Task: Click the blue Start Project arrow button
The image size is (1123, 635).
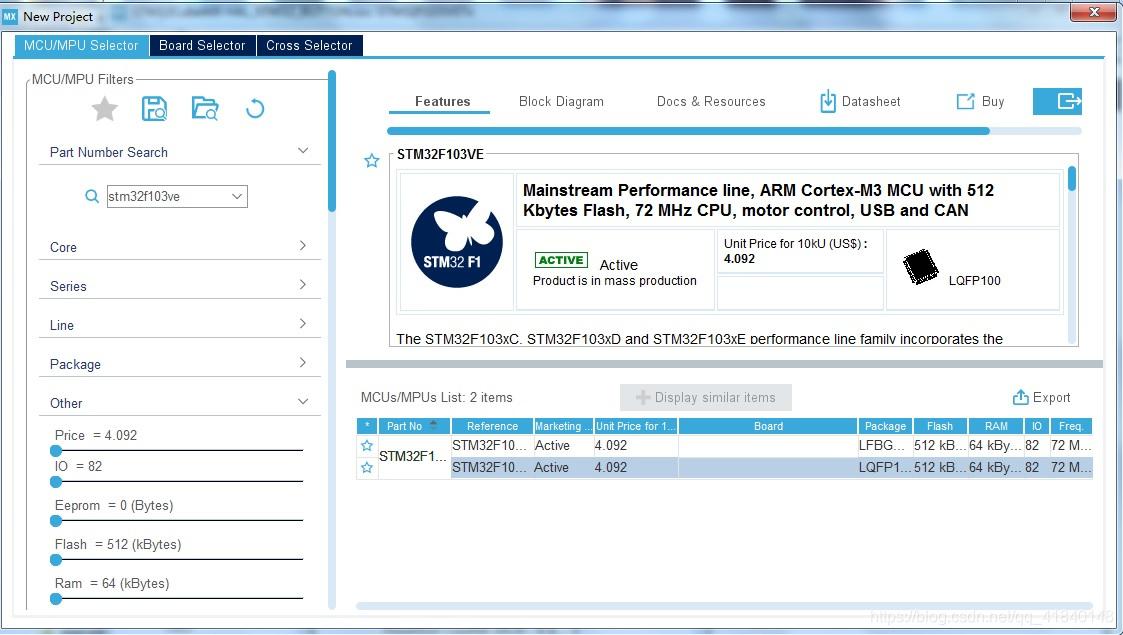Action: click(x=1057, y=102)
